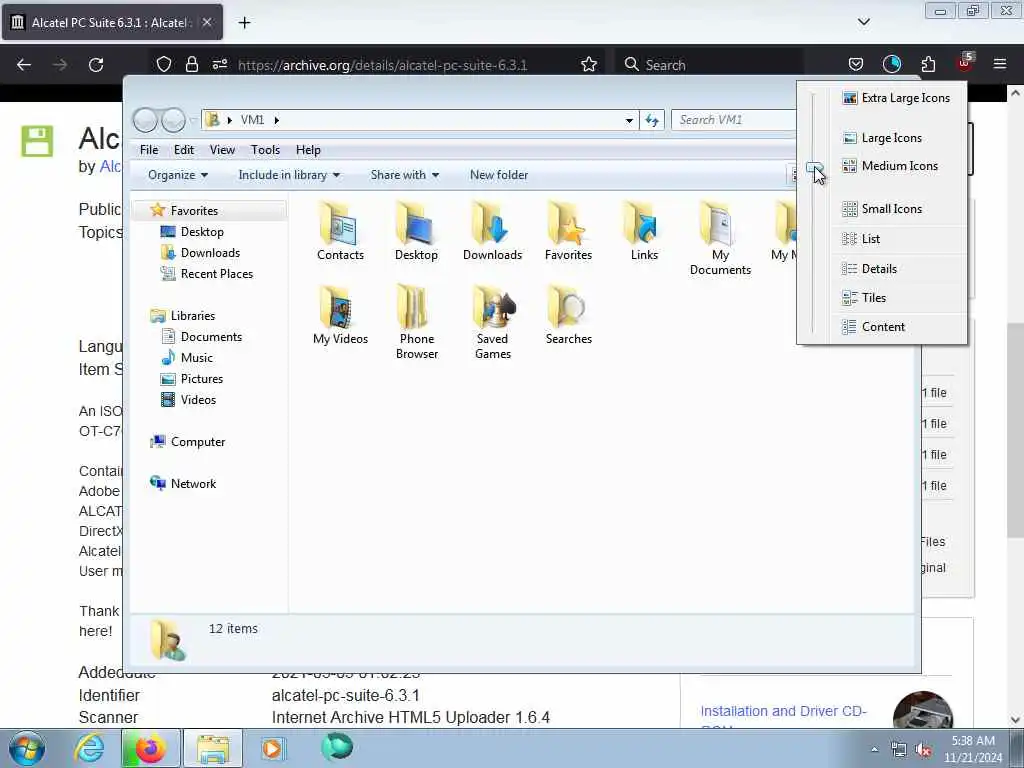
Task: Open the Windows Start button
Action: click(27, 748)
